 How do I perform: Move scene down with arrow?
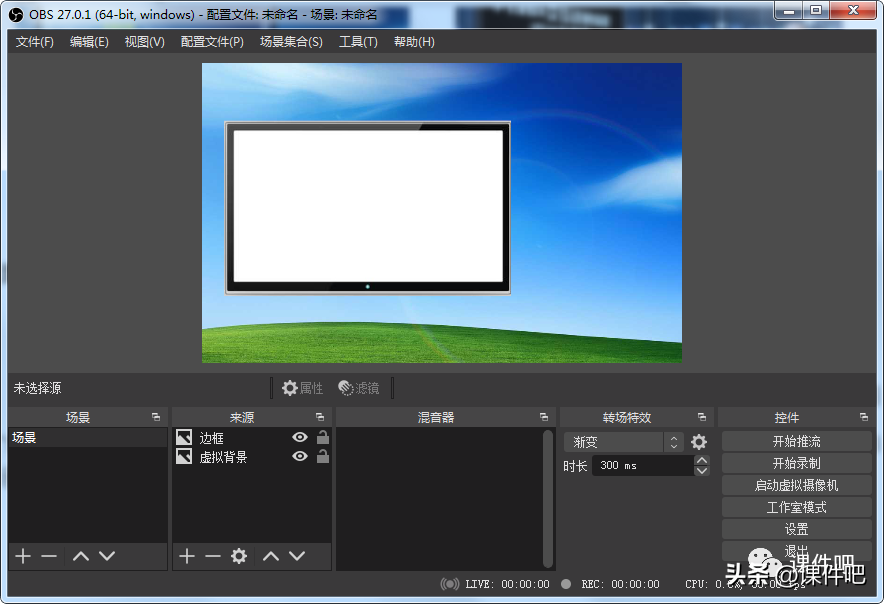[107, 556]
